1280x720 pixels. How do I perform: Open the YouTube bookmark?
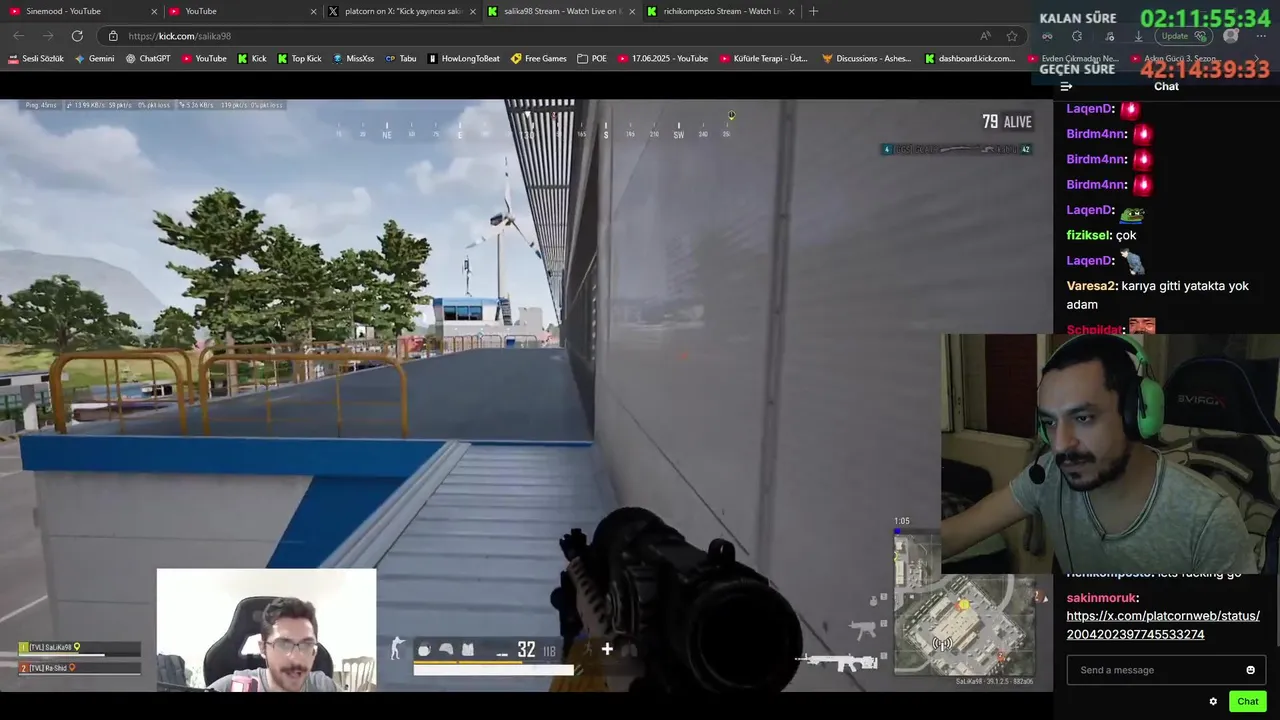pyautogui.click(x=204, y=59)
